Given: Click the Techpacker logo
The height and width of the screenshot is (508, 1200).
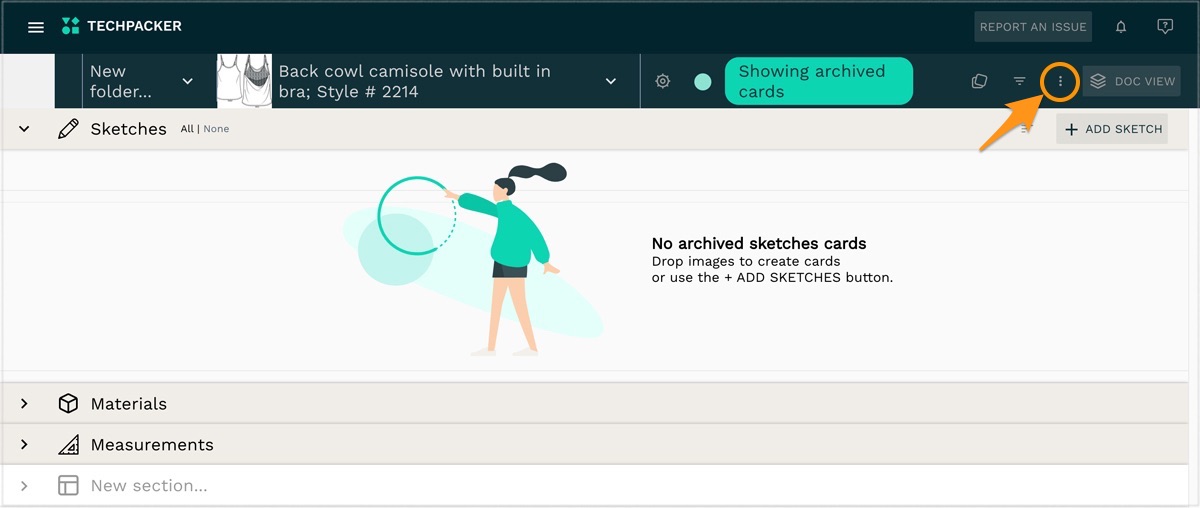Looking at the screenshot, I should pyautogui.click(x=121, y=27).
